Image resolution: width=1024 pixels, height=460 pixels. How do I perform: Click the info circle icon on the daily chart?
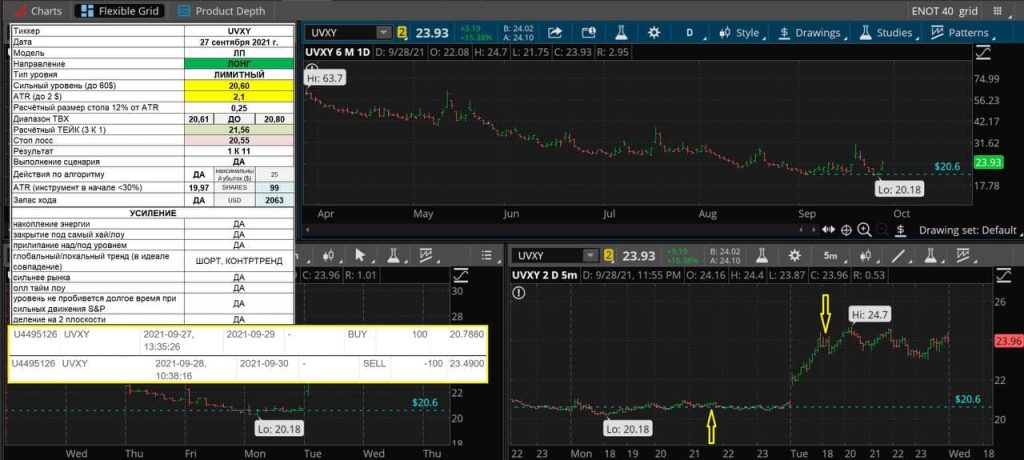tap(312, 69)
